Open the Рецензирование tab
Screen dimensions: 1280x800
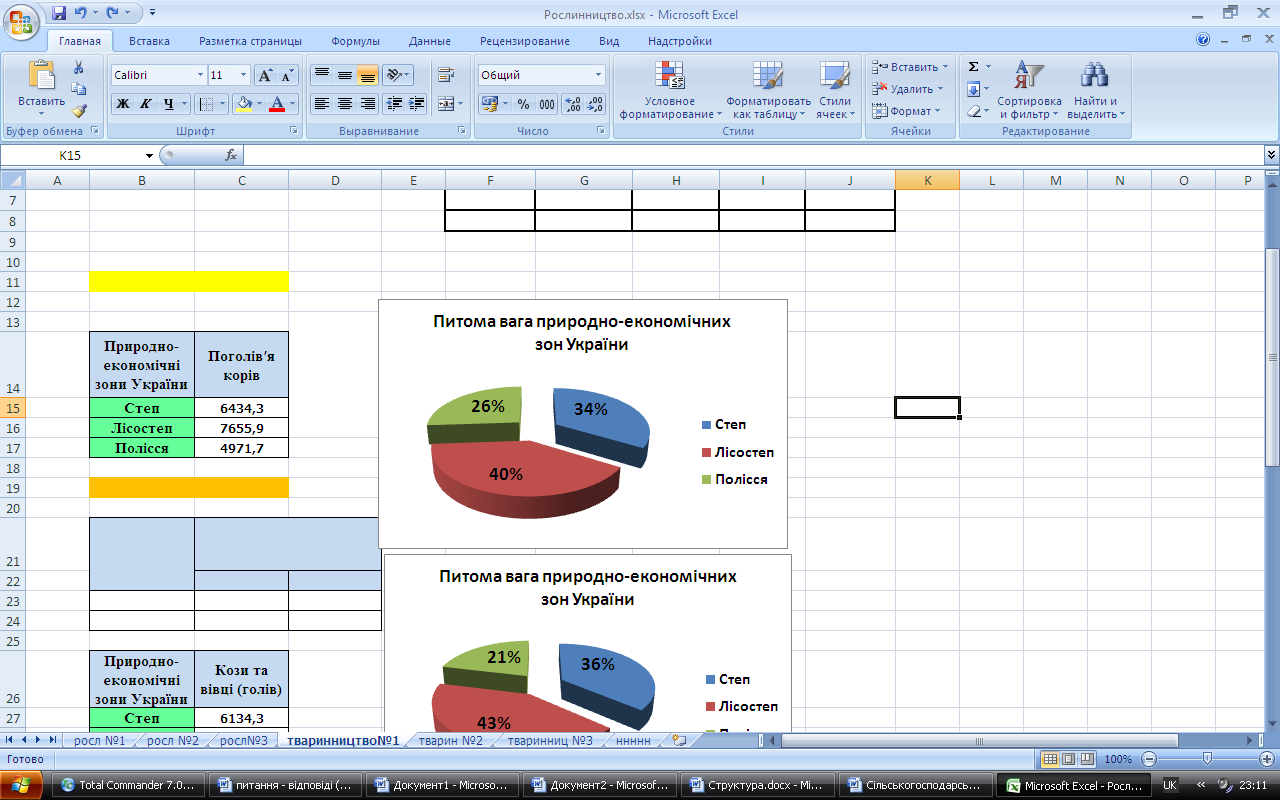point(525,41)
